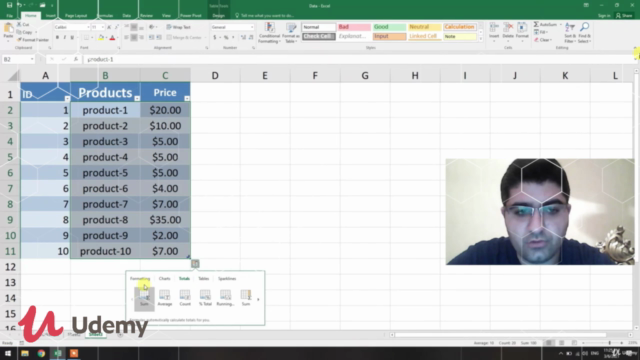The height and width of the screenshot is (360, 640).
Task: Open the Calibri font name dropdown
Action: [88, 27]
